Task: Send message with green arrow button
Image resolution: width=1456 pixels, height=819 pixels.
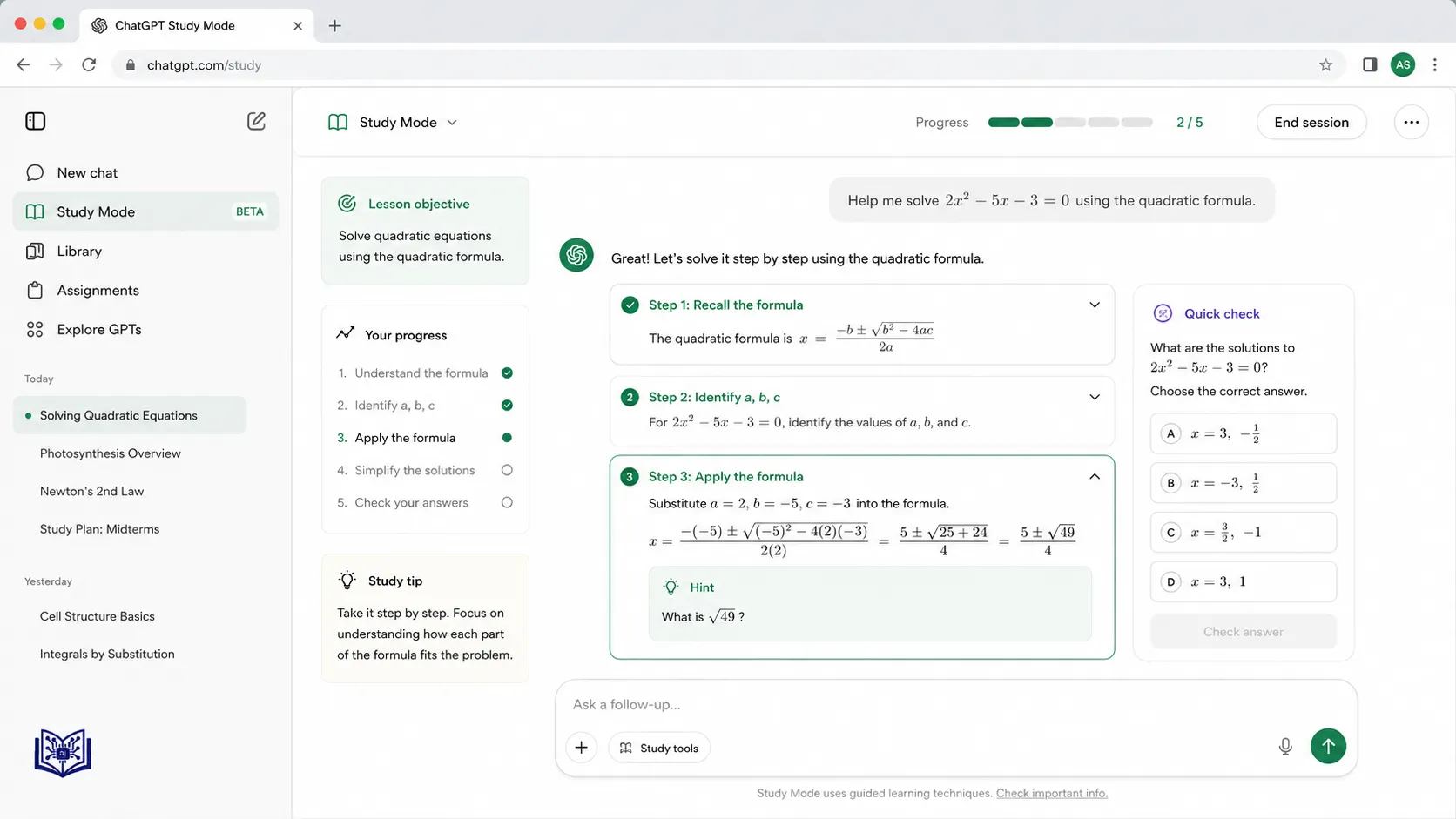Action: 1328,746
